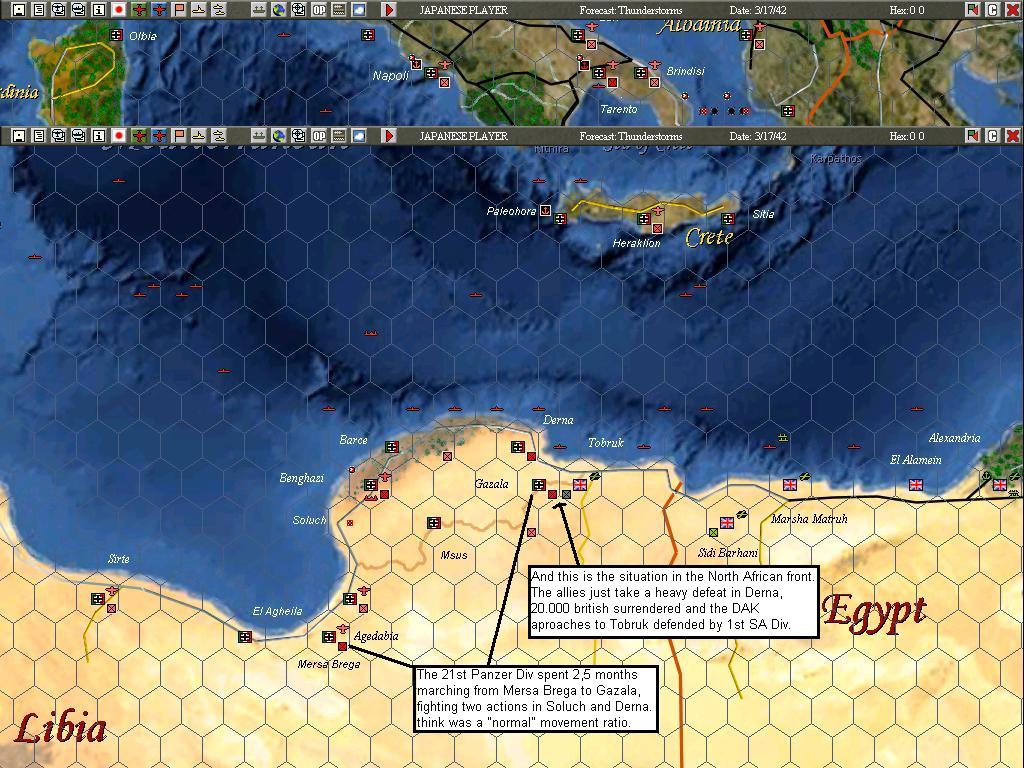Open the cloud weather icon in the lower toolbar

tap(359, 136)
